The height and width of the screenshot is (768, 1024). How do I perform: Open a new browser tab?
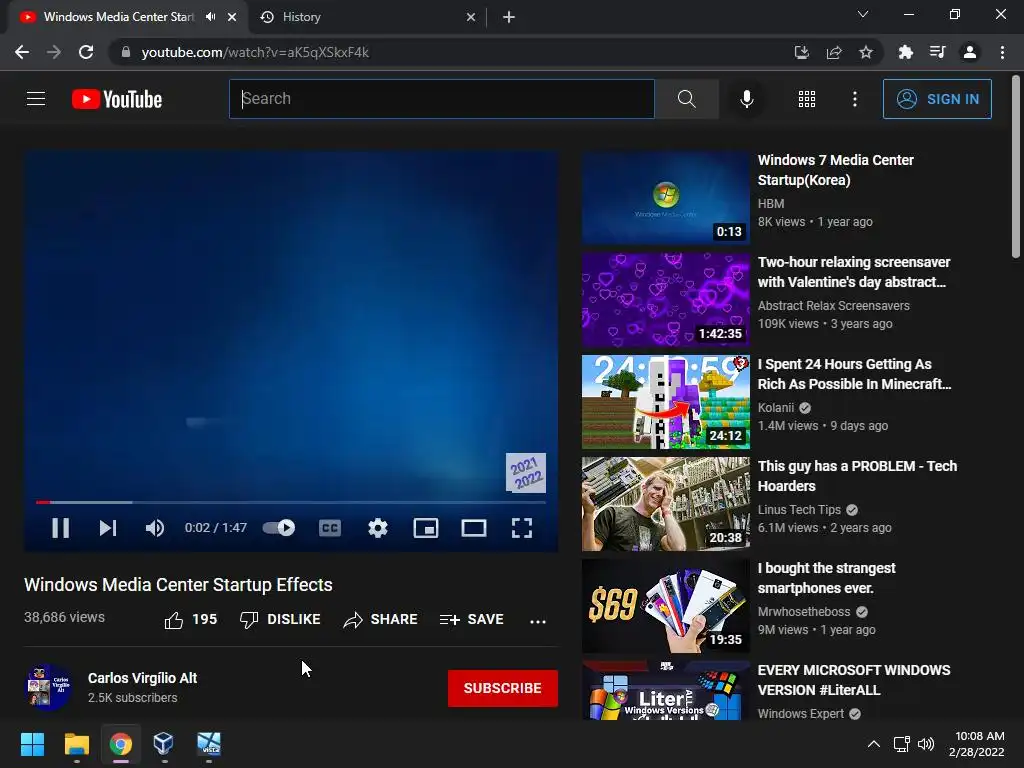click(x=509, y=17)
